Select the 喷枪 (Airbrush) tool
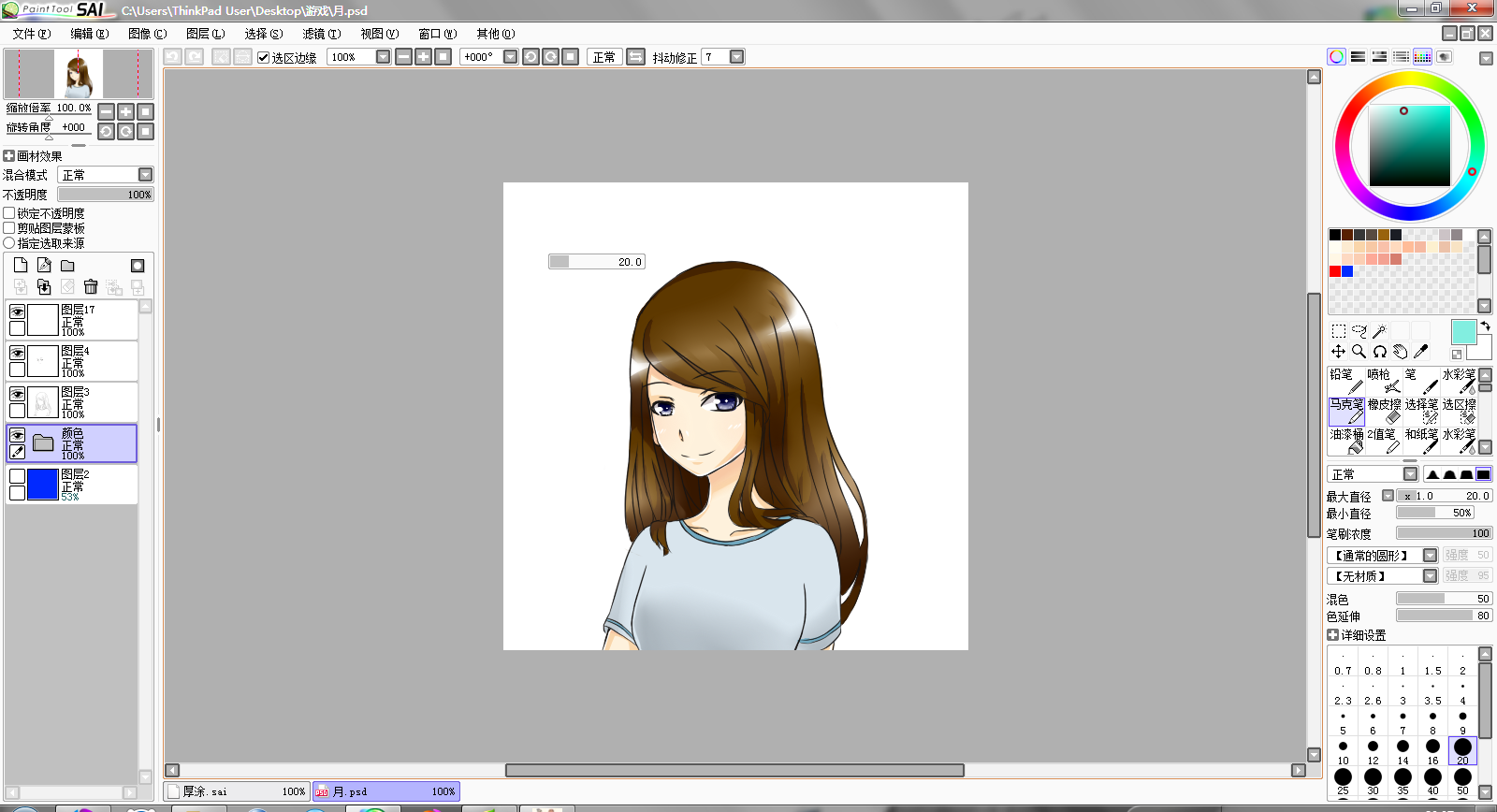The image size is (1497, 812). coord(1384,381)
